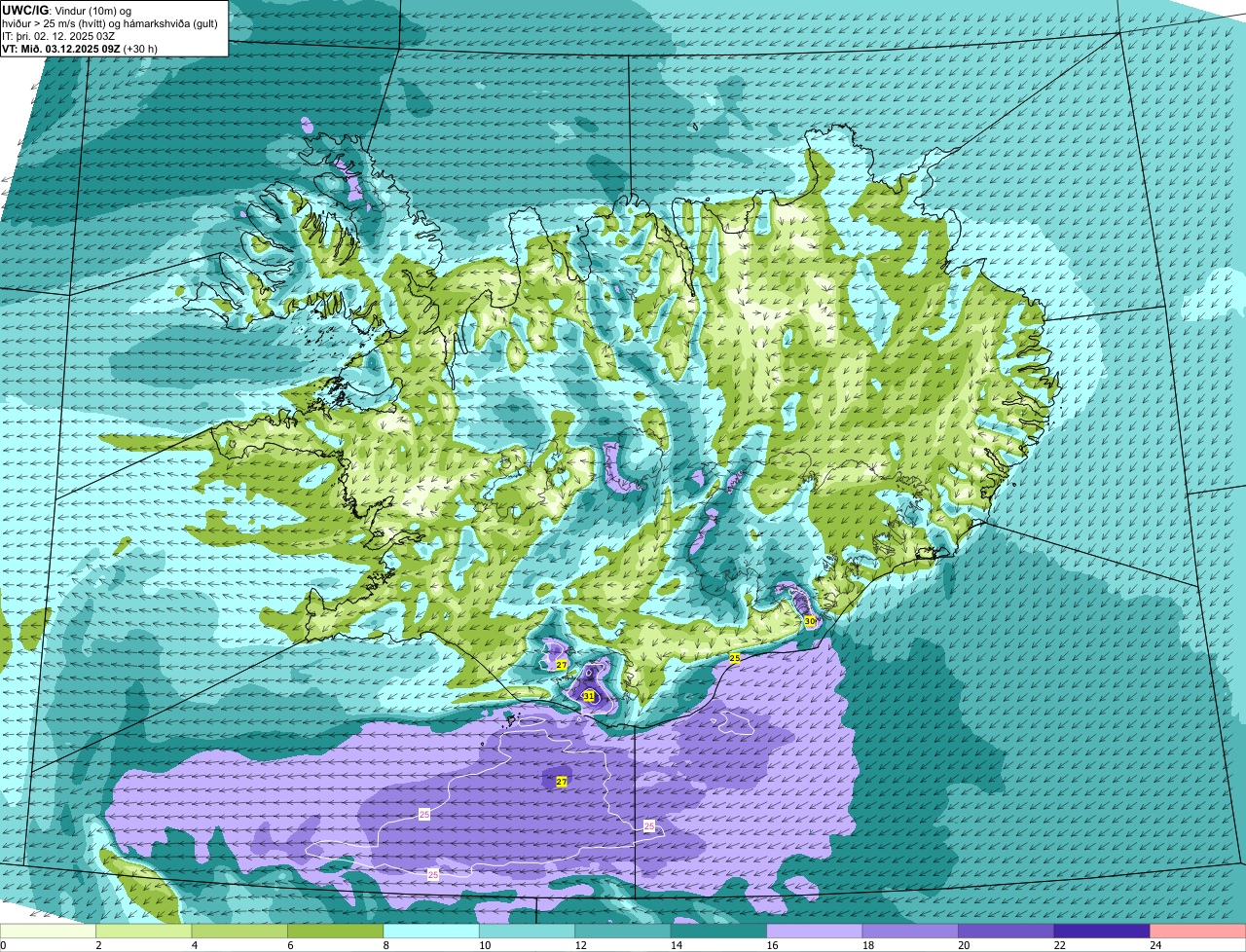Screen dimensions: 1246x952
Task: Pick the 10–12 m/s light teal legend swatch
Action: click(528, 931)
